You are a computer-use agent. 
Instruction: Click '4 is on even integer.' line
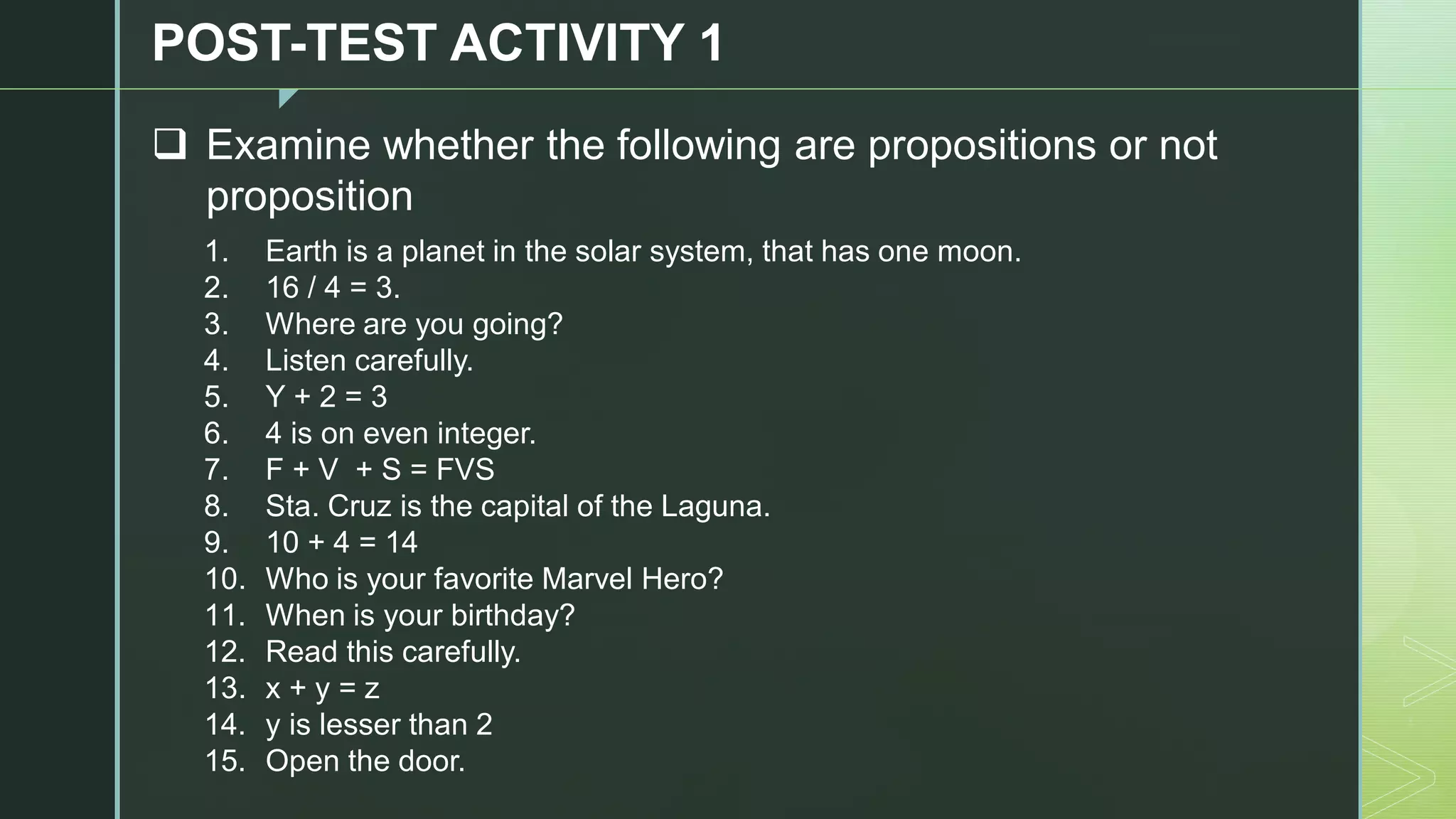click(400, 434)
